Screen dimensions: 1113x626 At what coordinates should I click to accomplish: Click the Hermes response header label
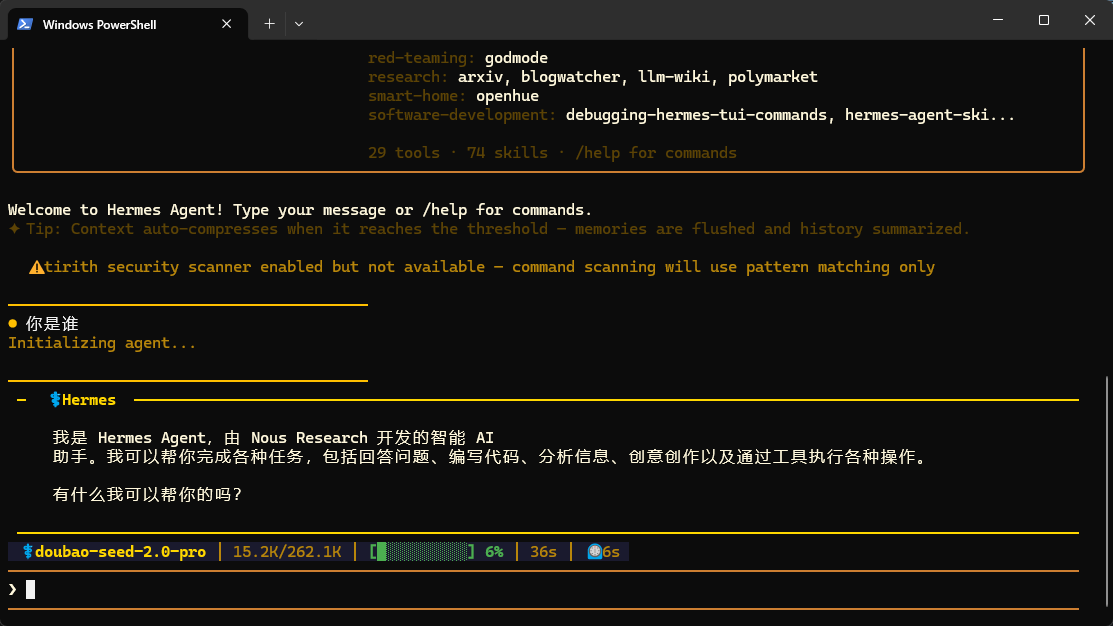tap(89, 400)
